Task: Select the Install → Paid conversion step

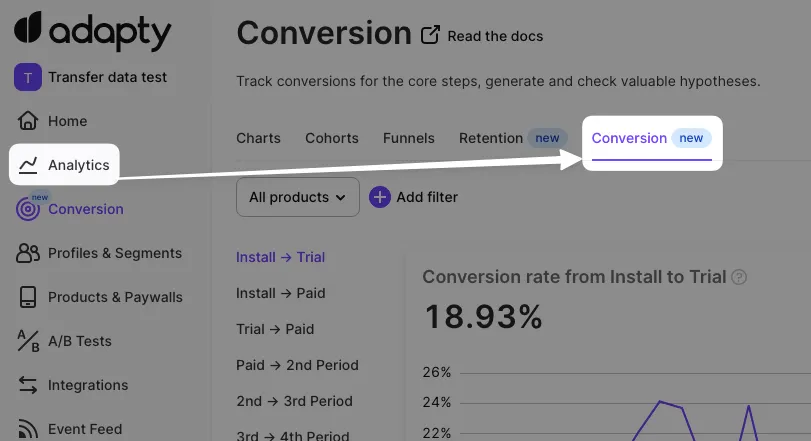Action: 280,293
